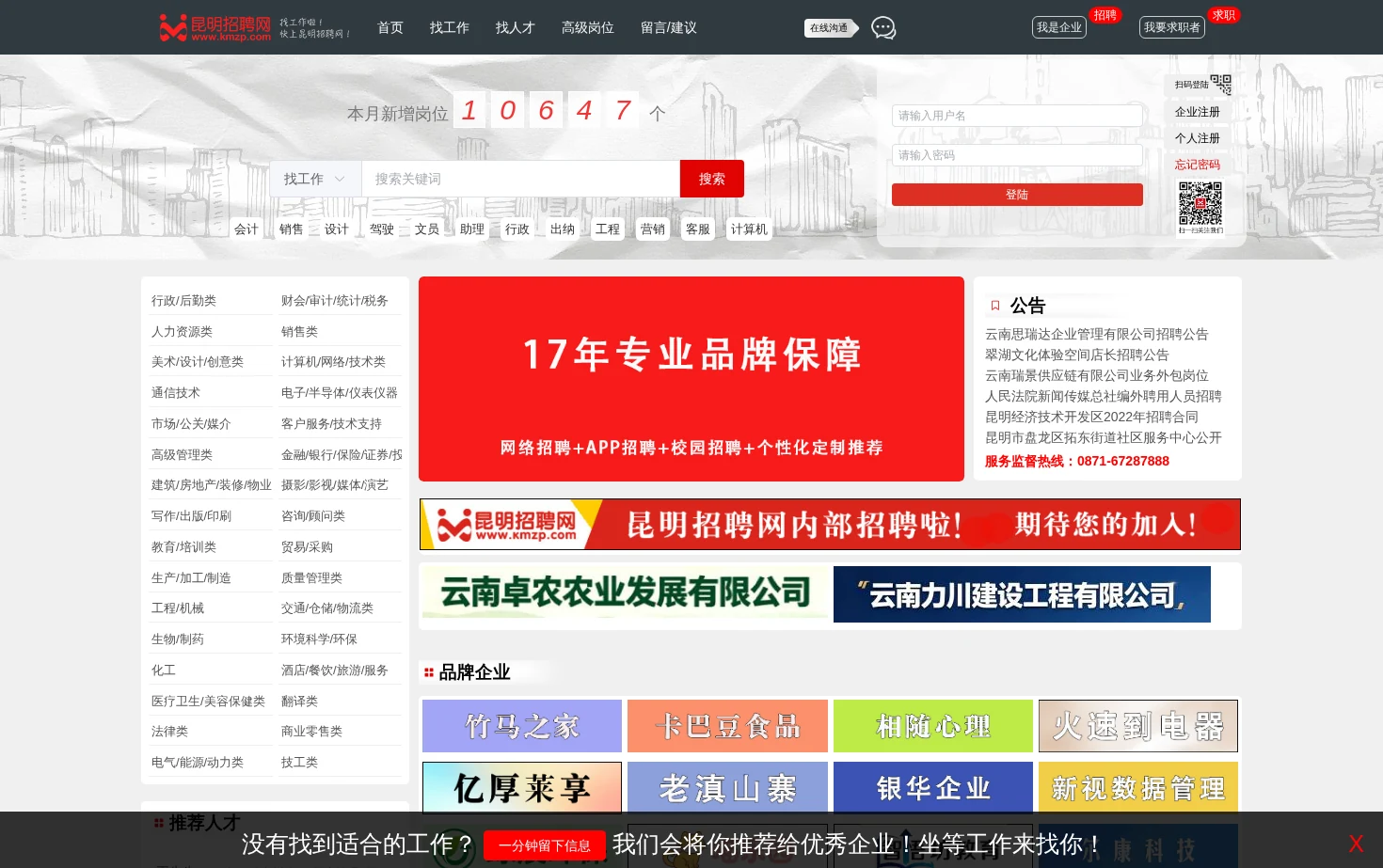Image resolution: width=1383 pixels, height=868 pixels.
Task: Click the 企业注册 link
Action: point(1198,112)
